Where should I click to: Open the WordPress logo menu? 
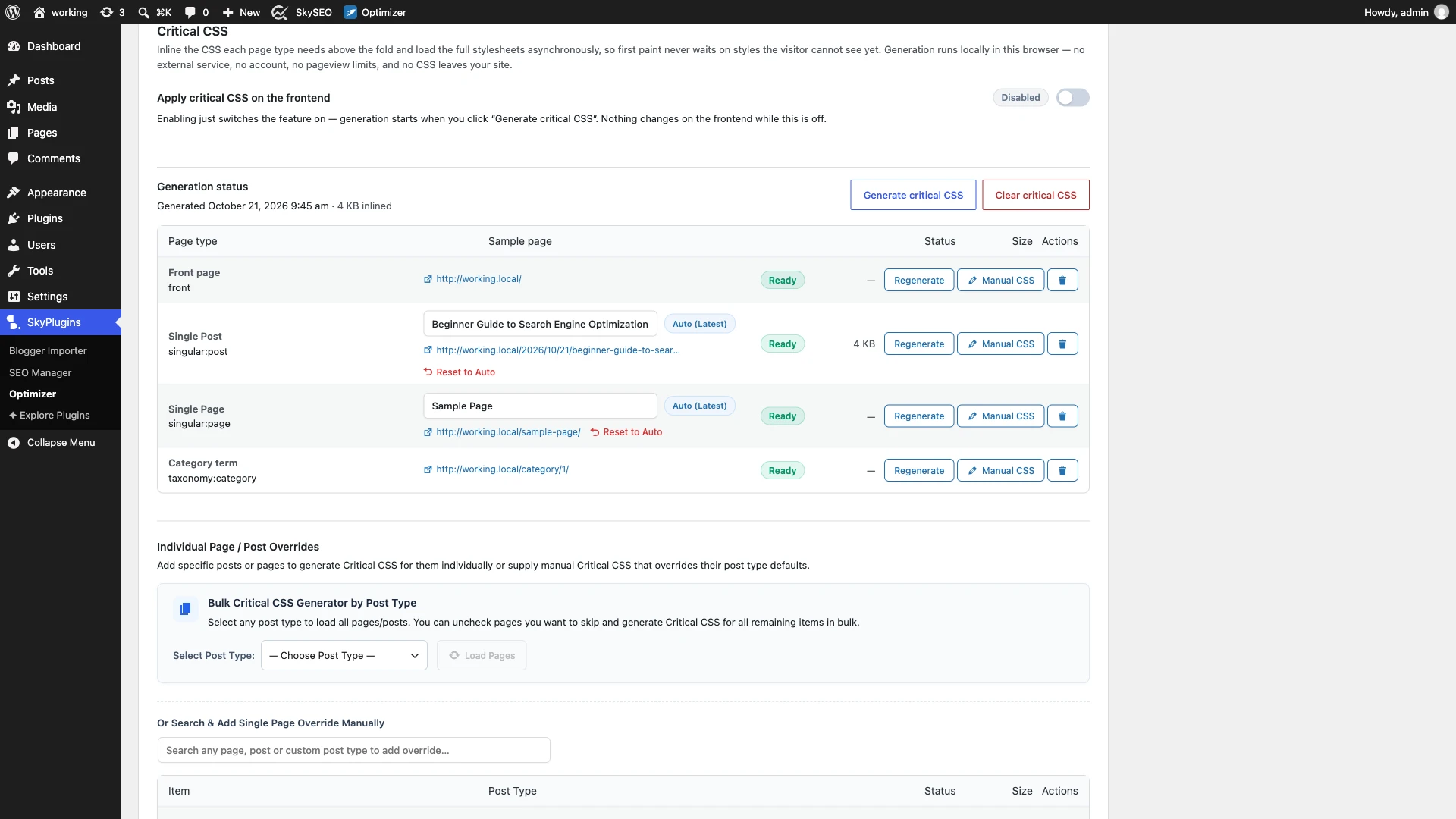pos(13,12)
